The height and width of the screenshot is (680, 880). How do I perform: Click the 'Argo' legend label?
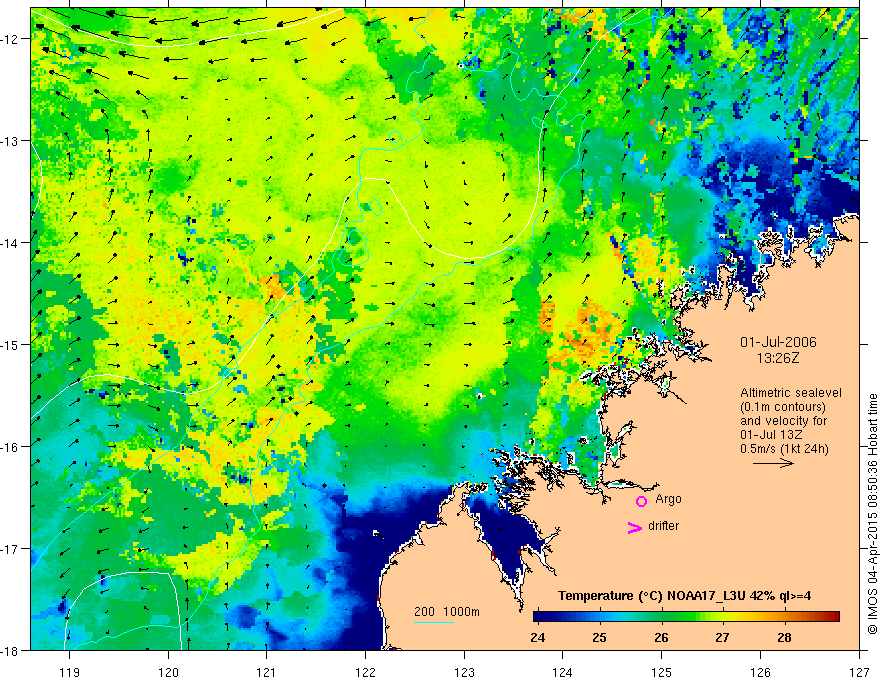tap(668, 499)
